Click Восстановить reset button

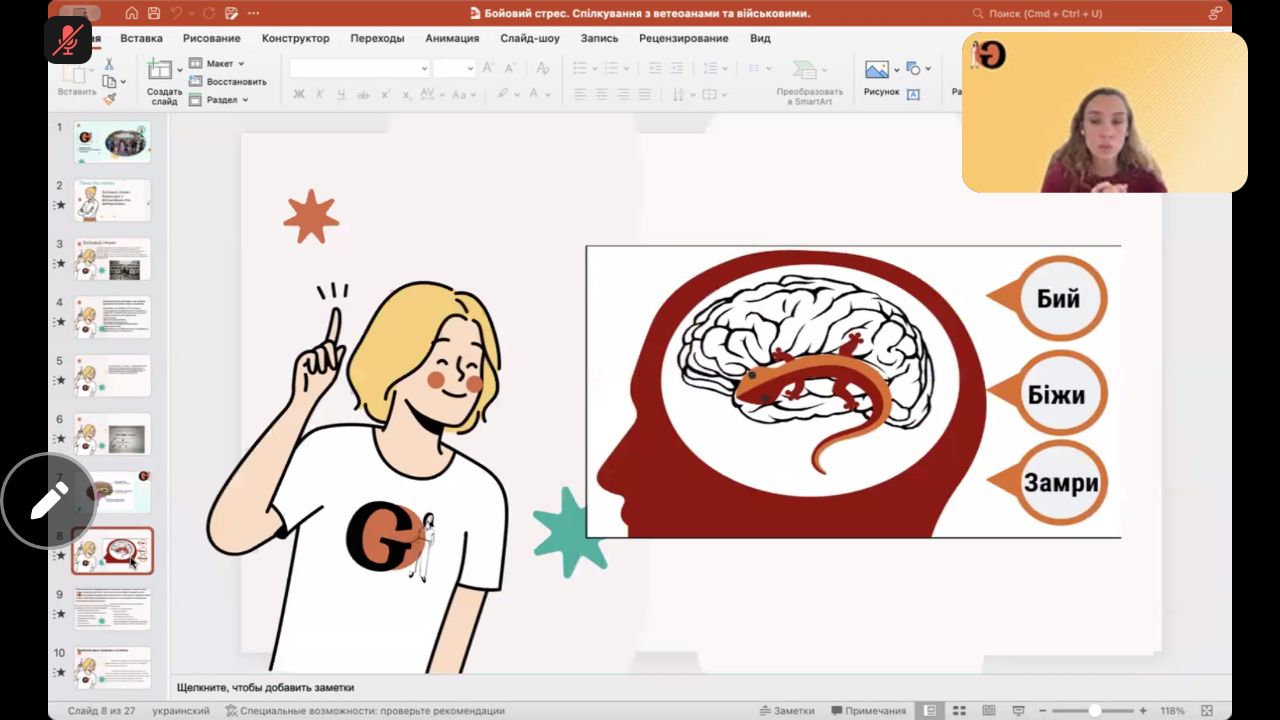[x=228, y=82]
